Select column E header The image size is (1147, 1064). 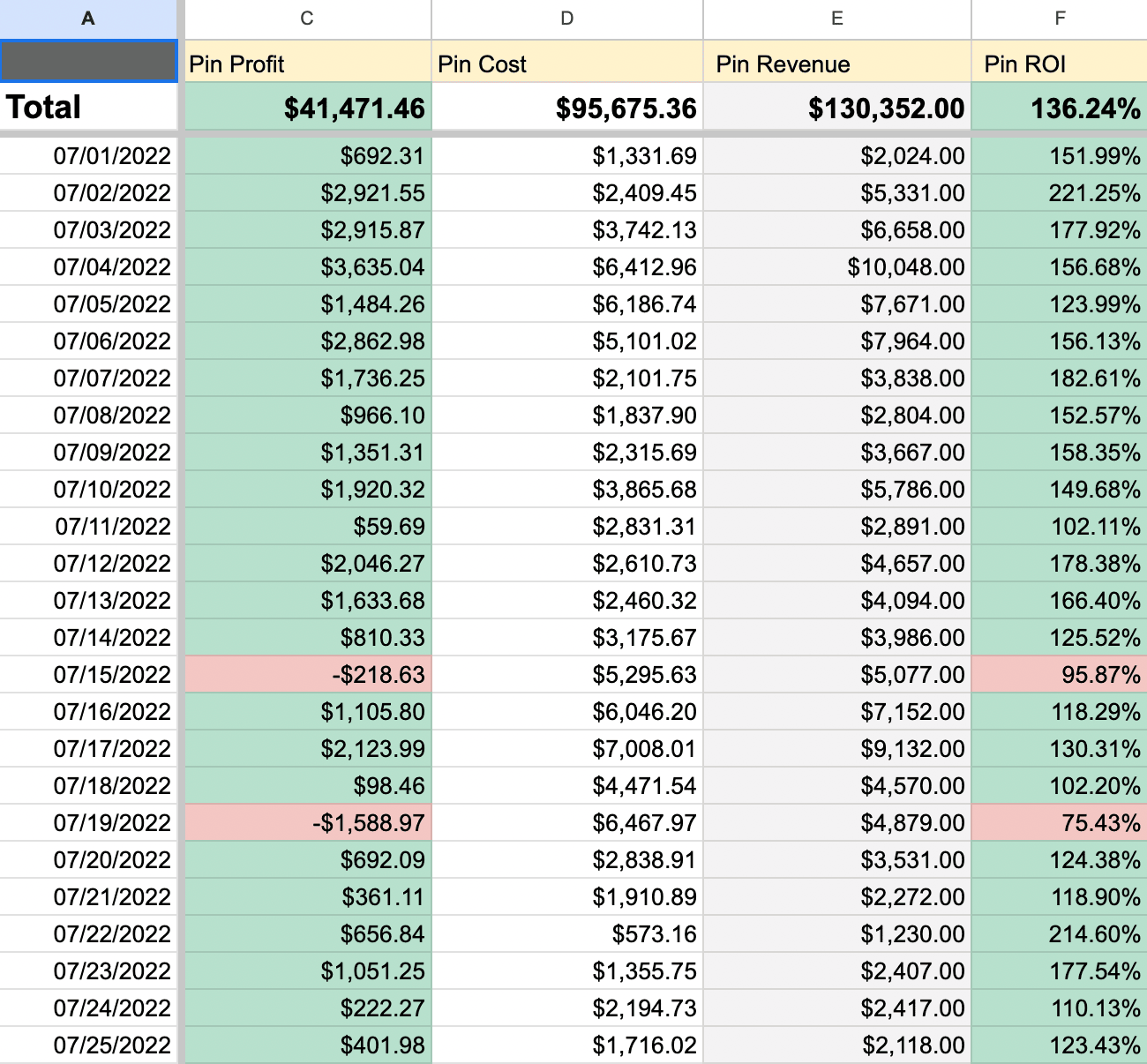(x=836, y=19)
